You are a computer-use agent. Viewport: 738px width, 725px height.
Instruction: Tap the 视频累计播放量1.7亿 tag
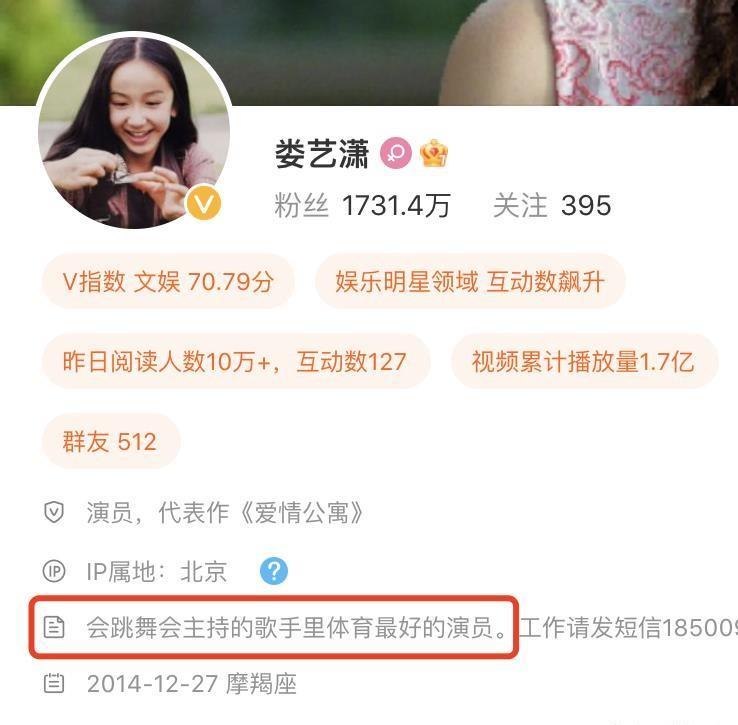pos(584,362)
